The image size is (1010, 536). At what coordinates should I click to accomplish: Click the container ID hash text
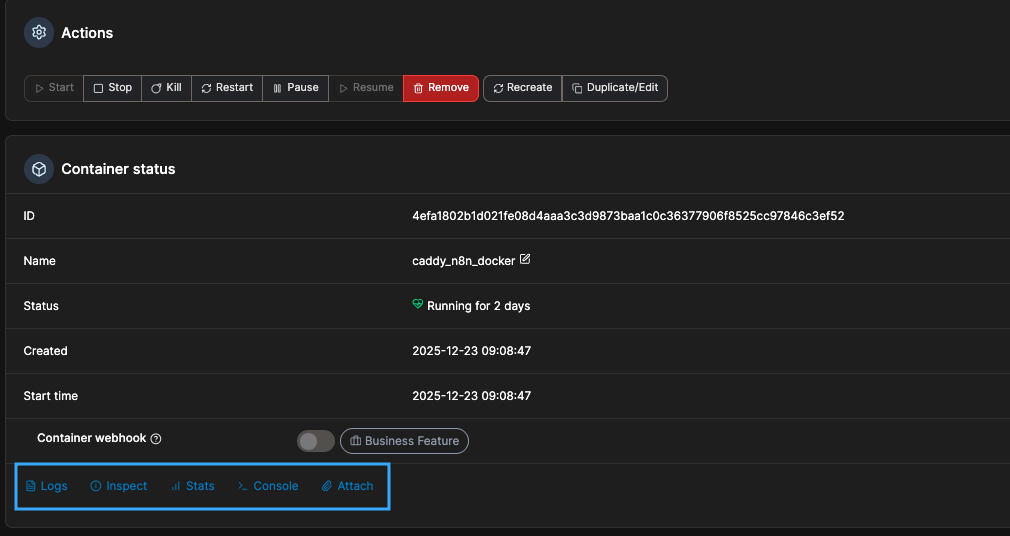click(628, 216)
